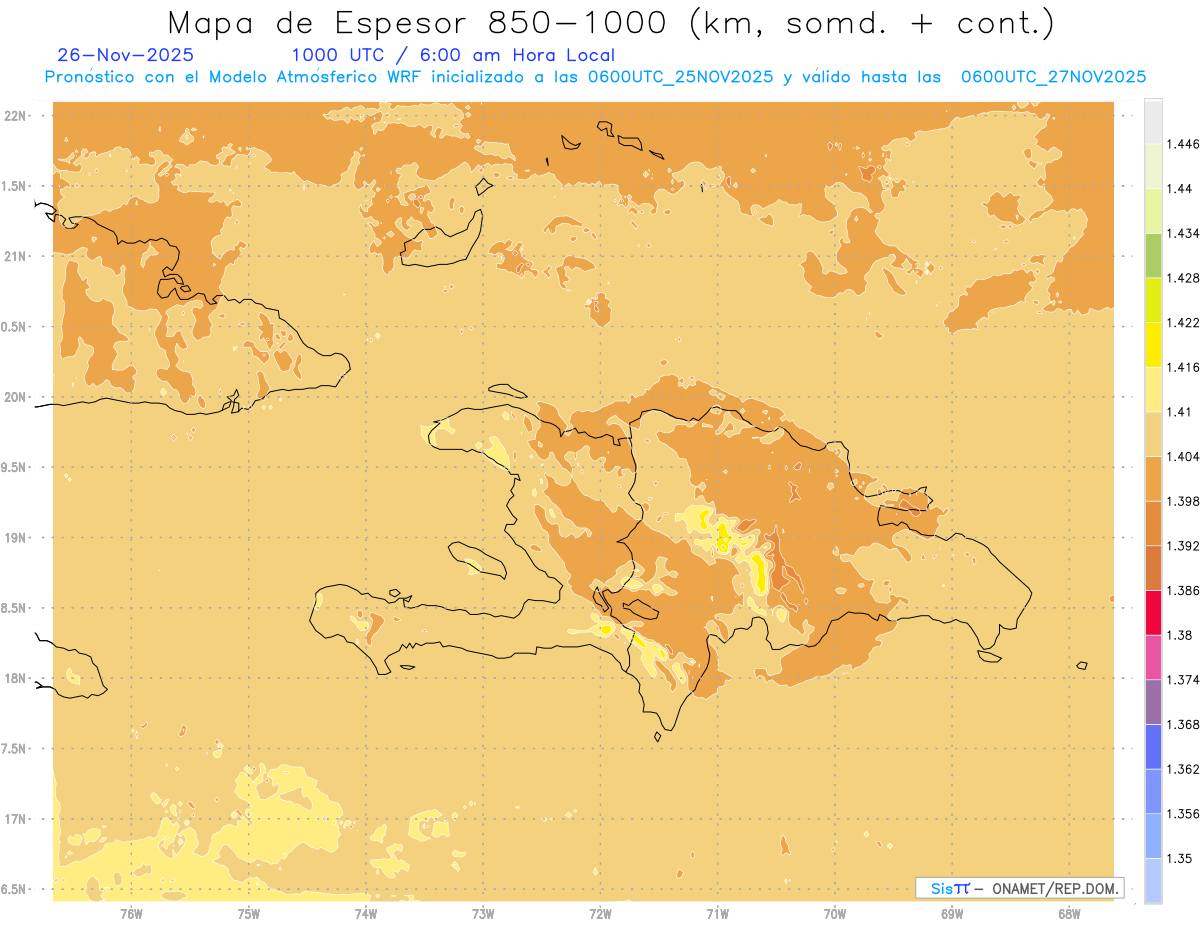Click the longitude label "68W"
The width and height of the screenshot is (1200, 927).
click(x=1069, y=914)
